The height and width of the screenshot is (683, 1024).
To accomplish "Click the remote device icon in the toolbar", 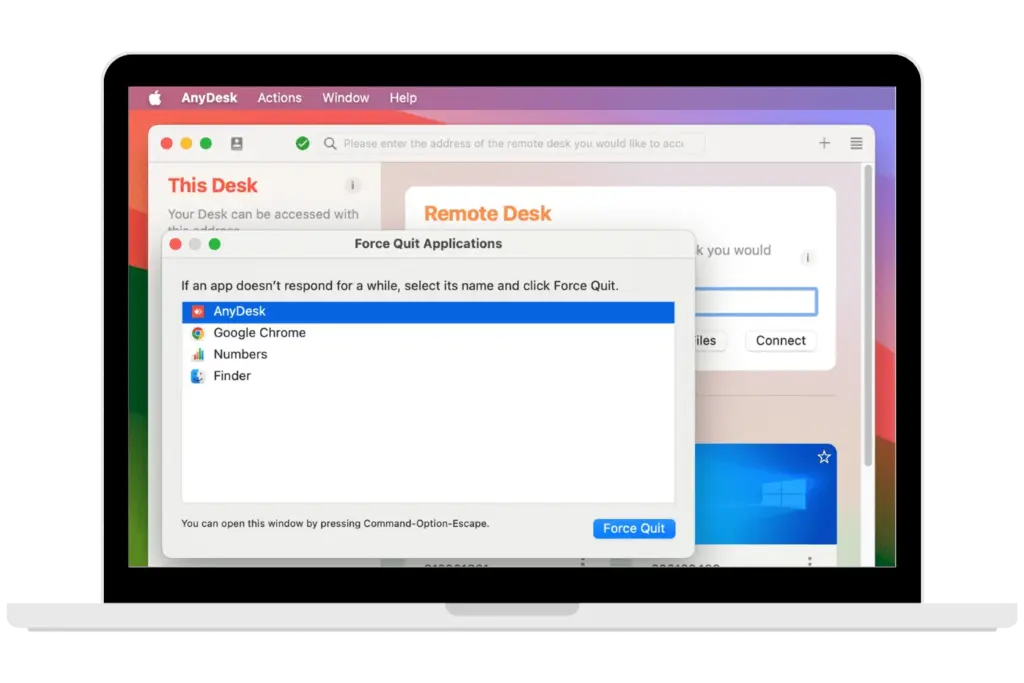I will (x=237, y=143).
